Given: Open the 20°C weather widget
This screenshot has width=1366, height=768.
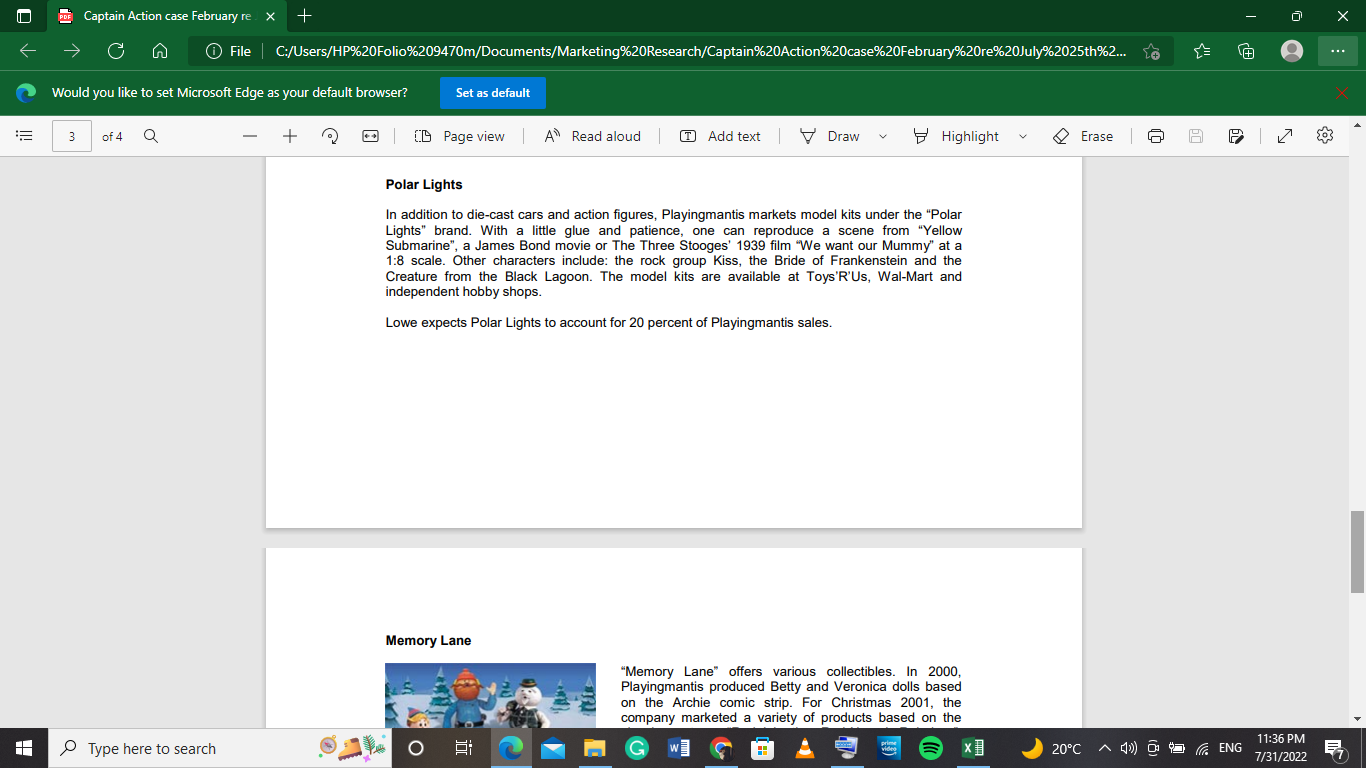Looking at the screenshot, I should (1051, 748).
